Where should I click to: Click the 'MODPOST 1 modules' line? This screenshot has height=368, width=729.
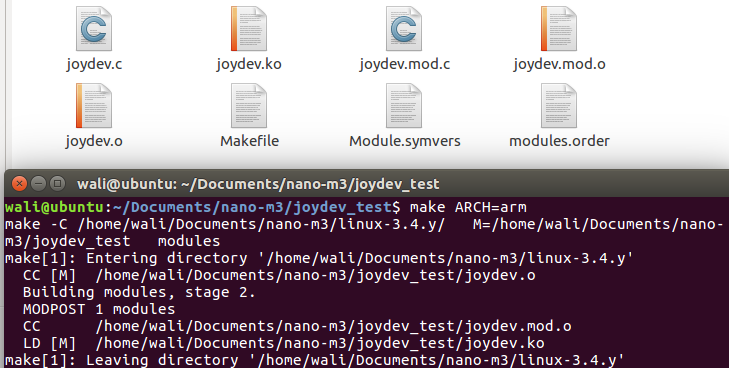tap(99, 309)
